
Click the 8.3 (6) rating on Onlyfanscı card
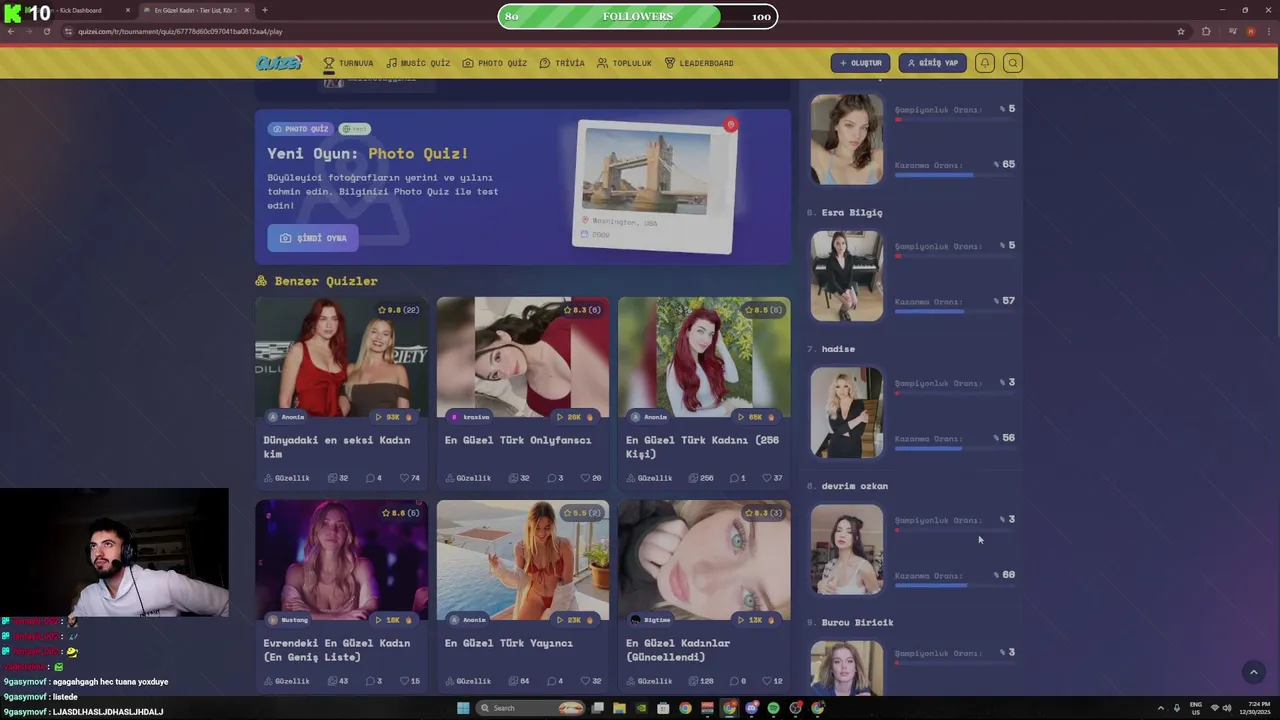583,310
